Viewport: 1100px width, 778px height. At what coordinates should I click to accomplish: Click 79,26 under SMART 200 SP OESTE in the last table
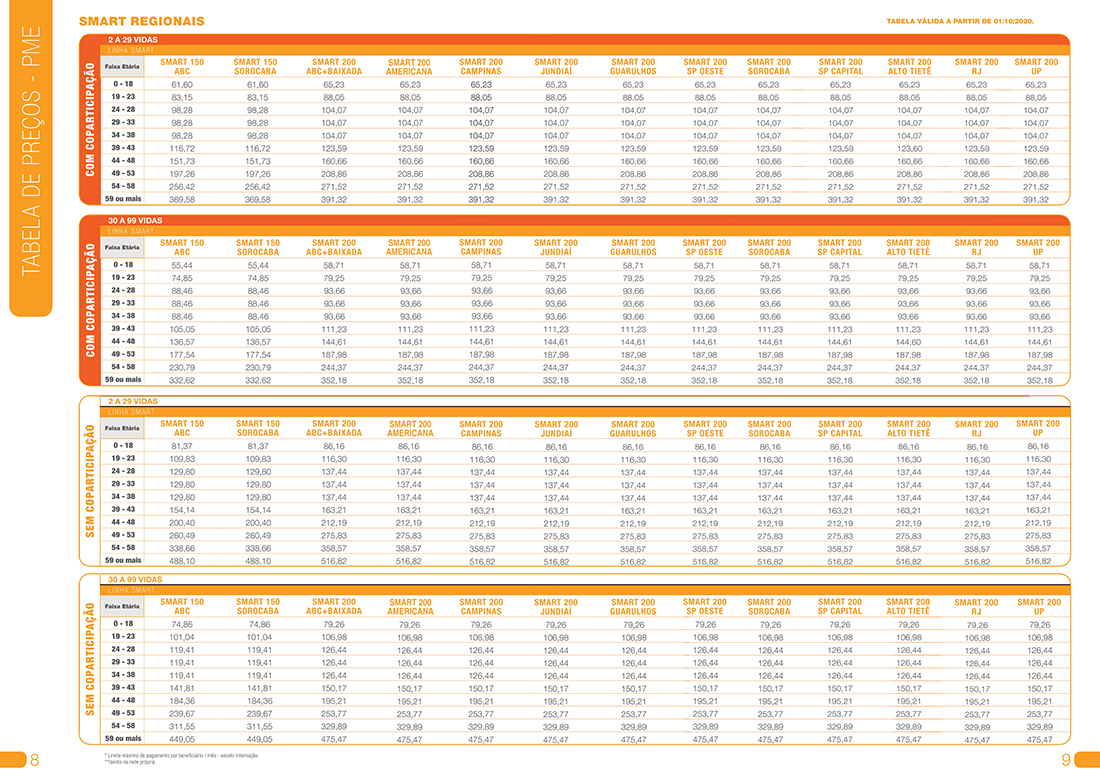705,625
